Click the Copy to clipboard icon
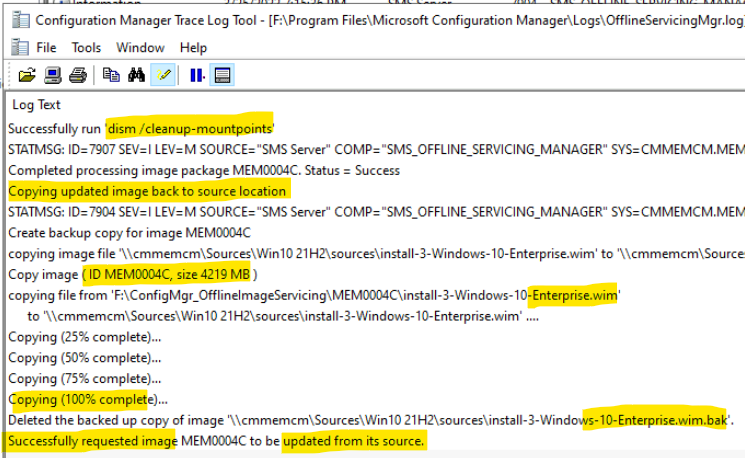Screen dimensions: 745x458 111,75
